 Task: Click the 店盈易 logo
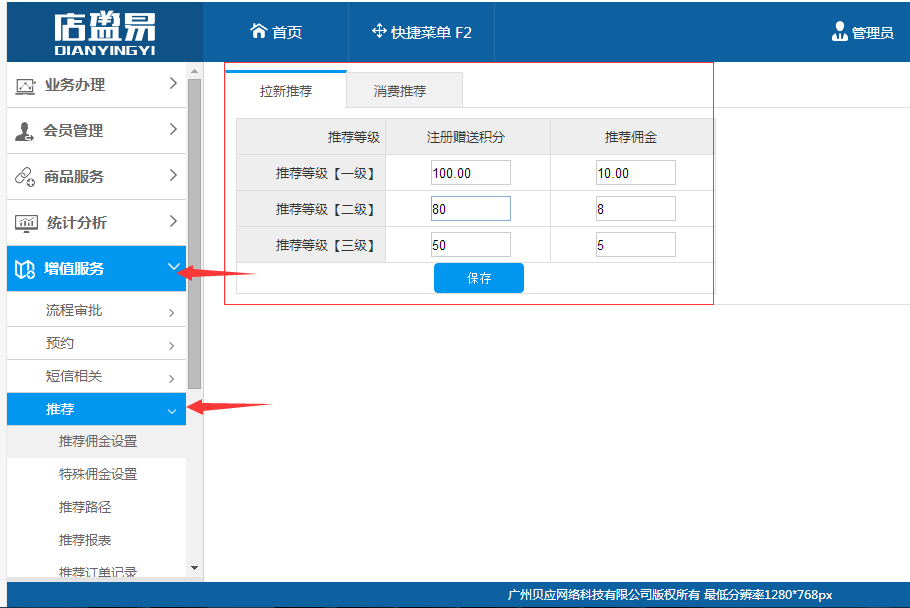click(x=105, y=34)
